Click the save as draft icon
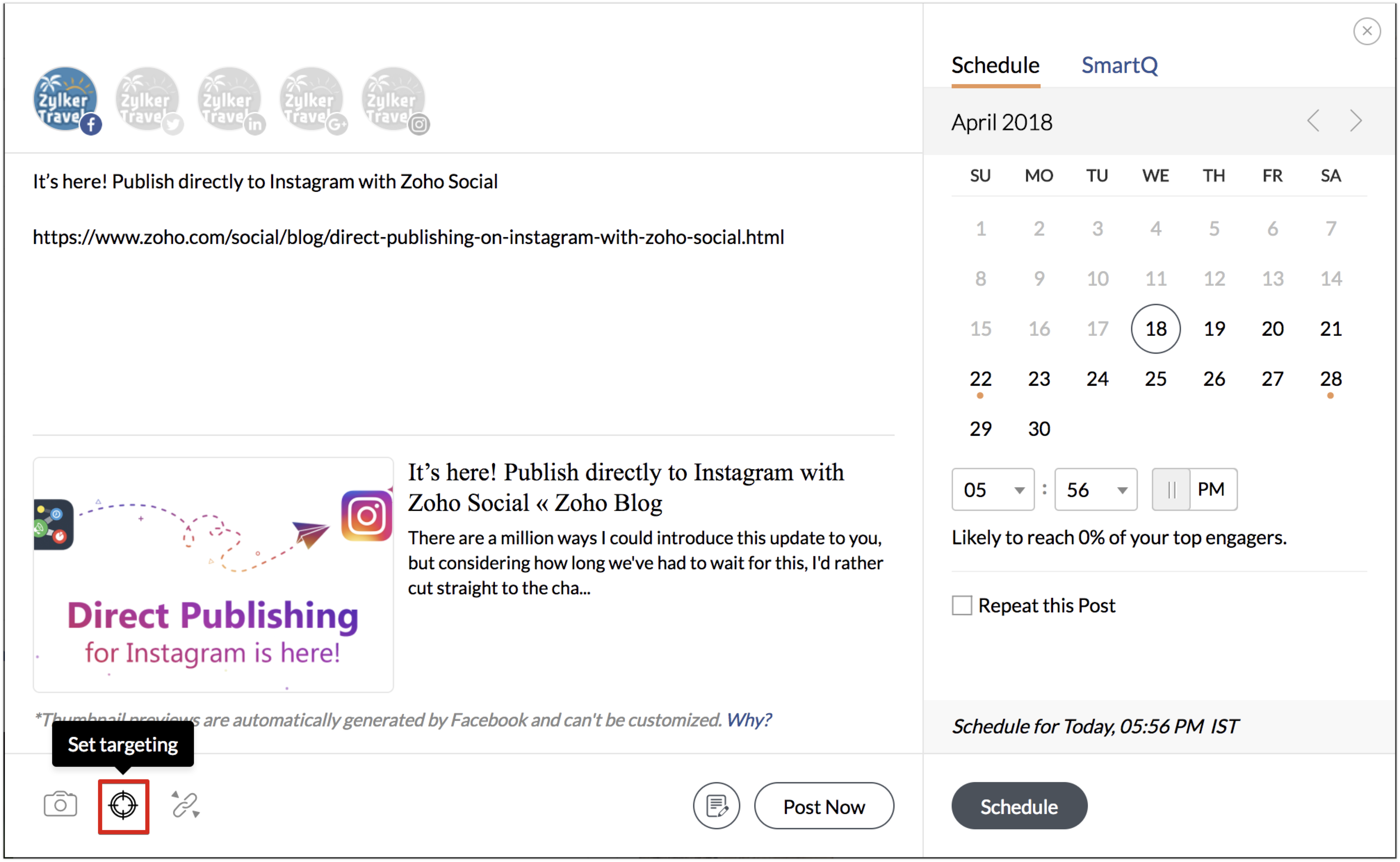Viewport: 1400px width, 862px height. pyautogui.click(x=716, y=806)
